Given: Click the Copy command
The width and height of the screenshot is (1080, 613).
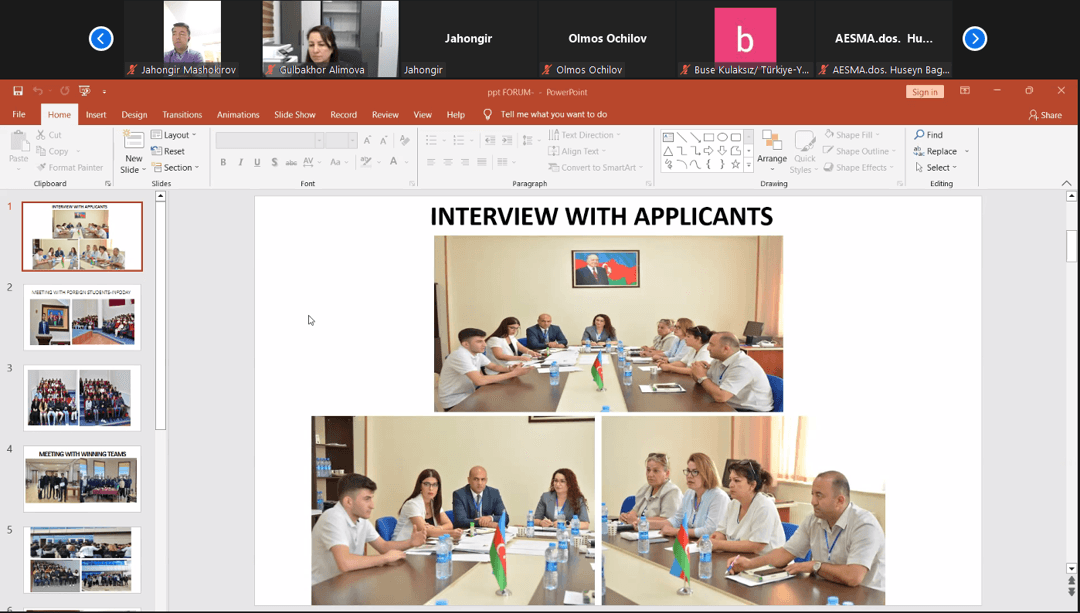Looking at the screenshot, I should pyautogui.click(x=53, y=151).
